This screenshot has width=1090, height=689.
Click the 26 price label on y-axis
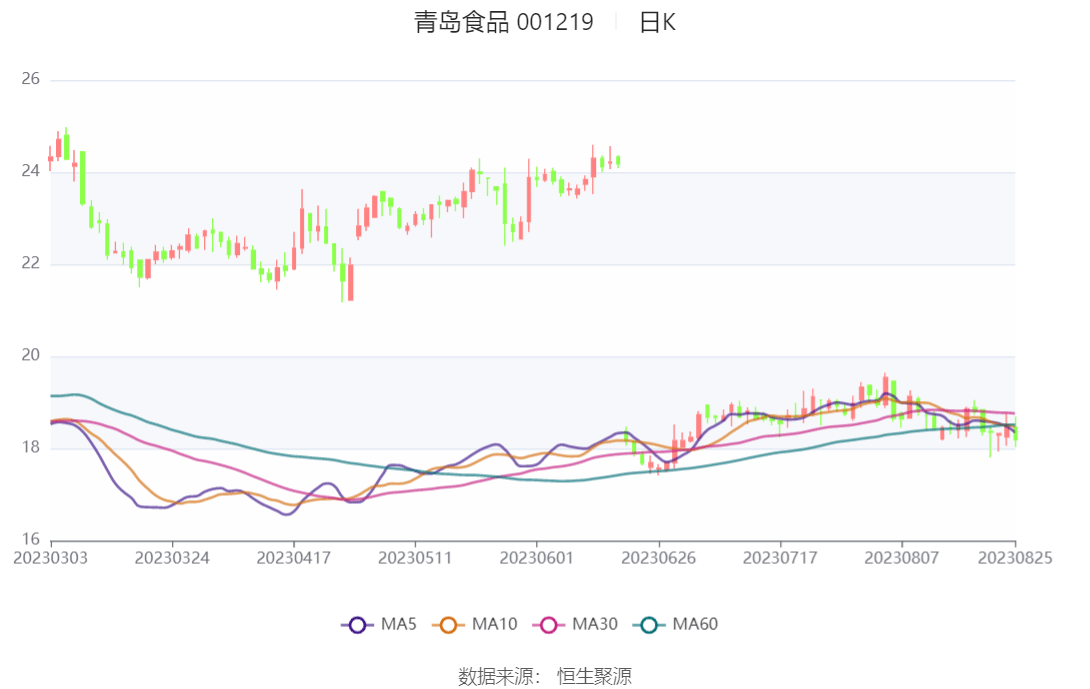pyautogui.click(x=30, y=79)
